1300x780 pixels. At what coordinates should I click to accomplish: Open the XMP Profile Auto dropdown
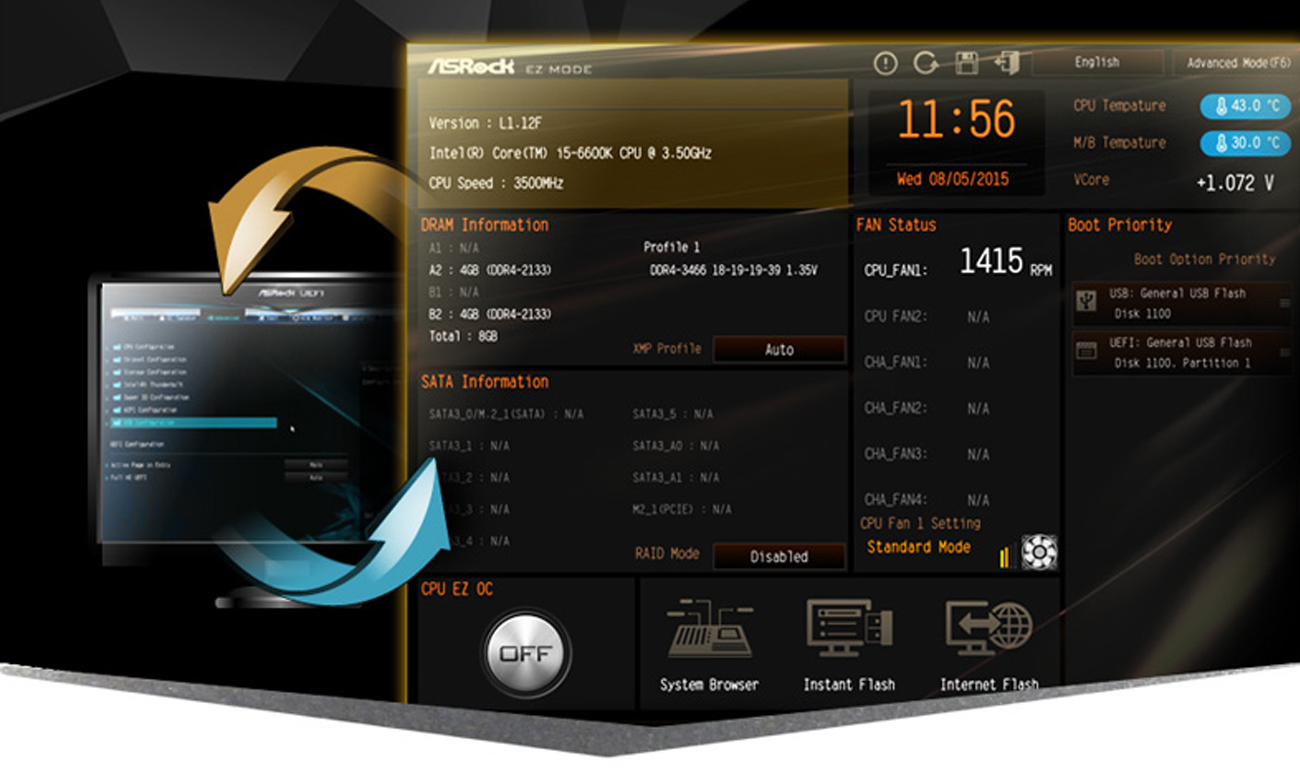click(779, 349)
